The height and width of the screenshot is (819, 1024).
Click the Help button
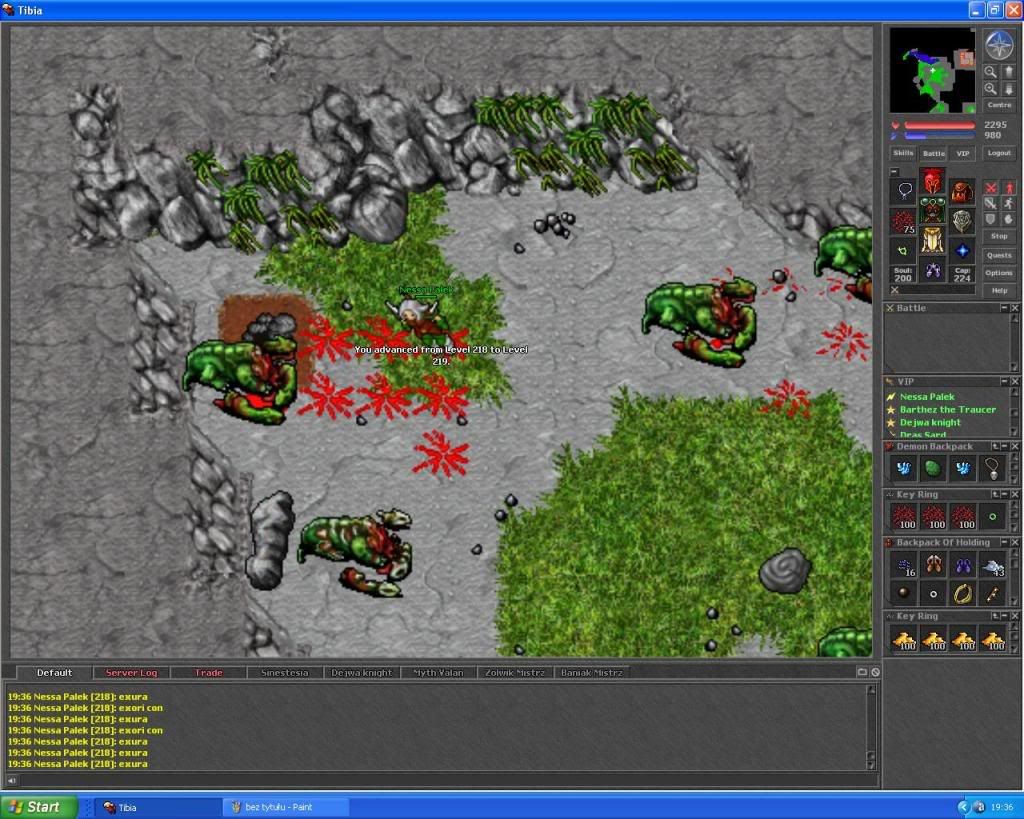(x=999, y=291)
